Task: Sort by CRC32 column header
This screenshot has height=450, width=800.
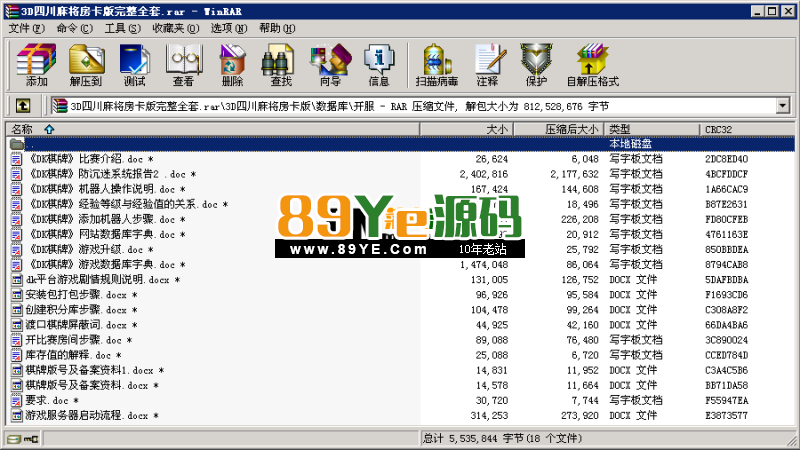Action: [x=747, y=129]
